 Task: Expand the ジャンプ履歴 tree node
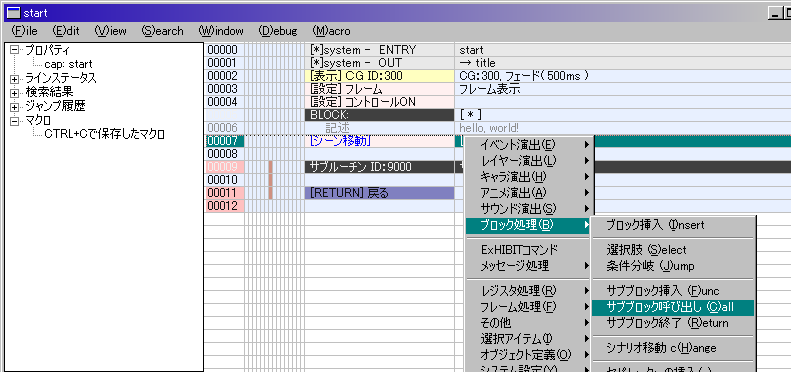[14, 107]
